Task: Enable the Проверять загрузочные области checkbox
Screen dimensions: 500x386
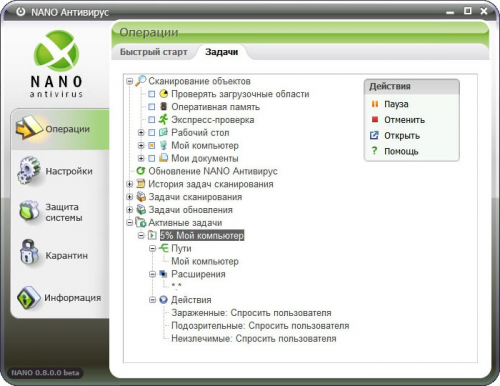Action: [152, 94]
